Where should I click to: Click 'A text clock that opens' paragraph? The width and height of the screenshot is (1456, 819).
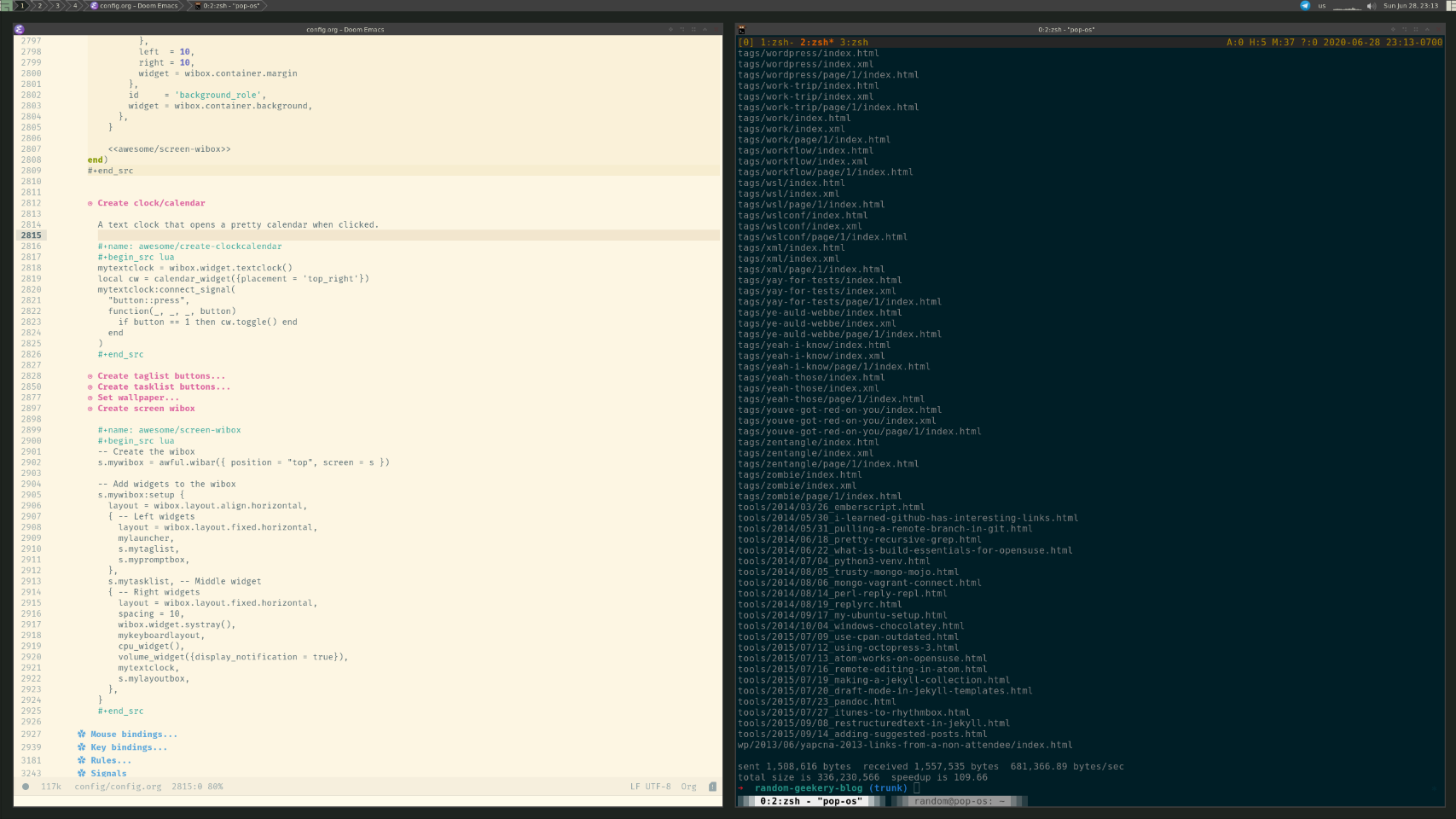(238, 225)
